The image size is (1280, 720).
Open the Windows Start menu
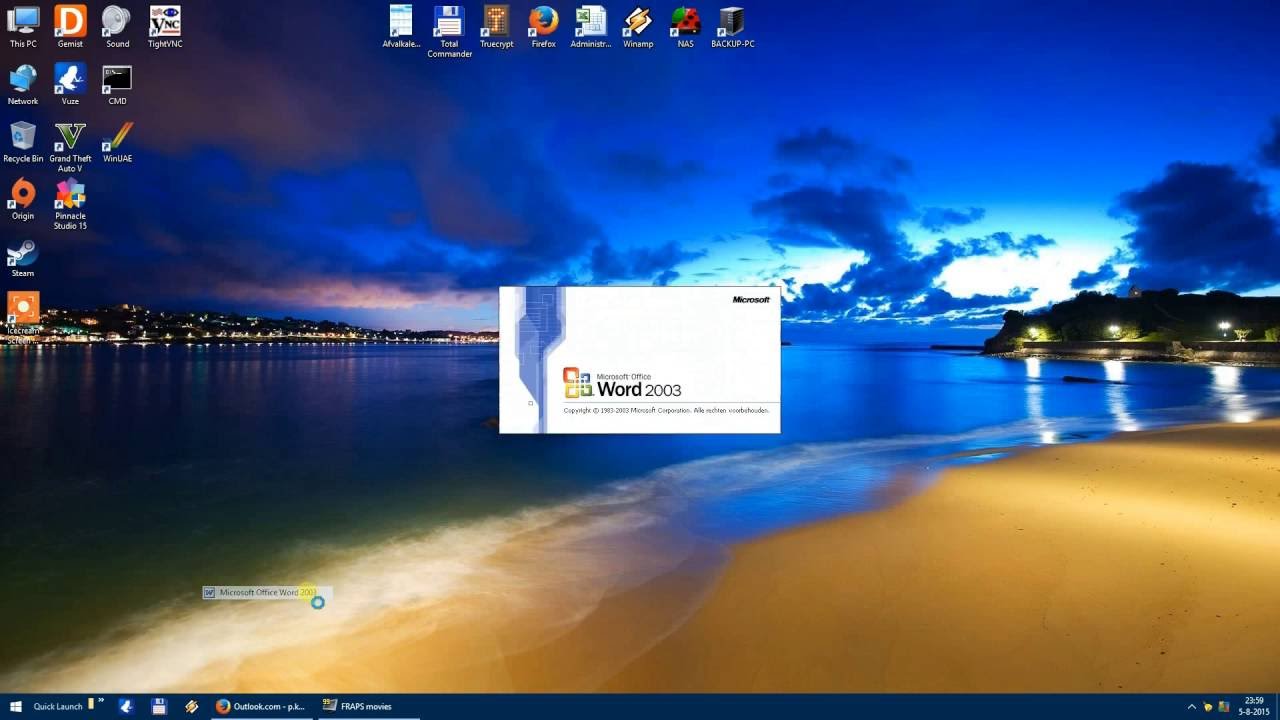click(16, 706)
